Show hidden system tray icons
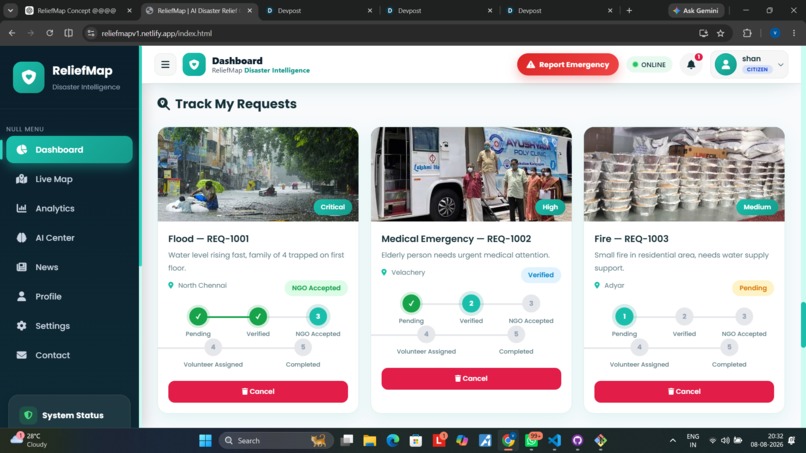The width and height of the screenshot is (806, 453). point(672,441)
